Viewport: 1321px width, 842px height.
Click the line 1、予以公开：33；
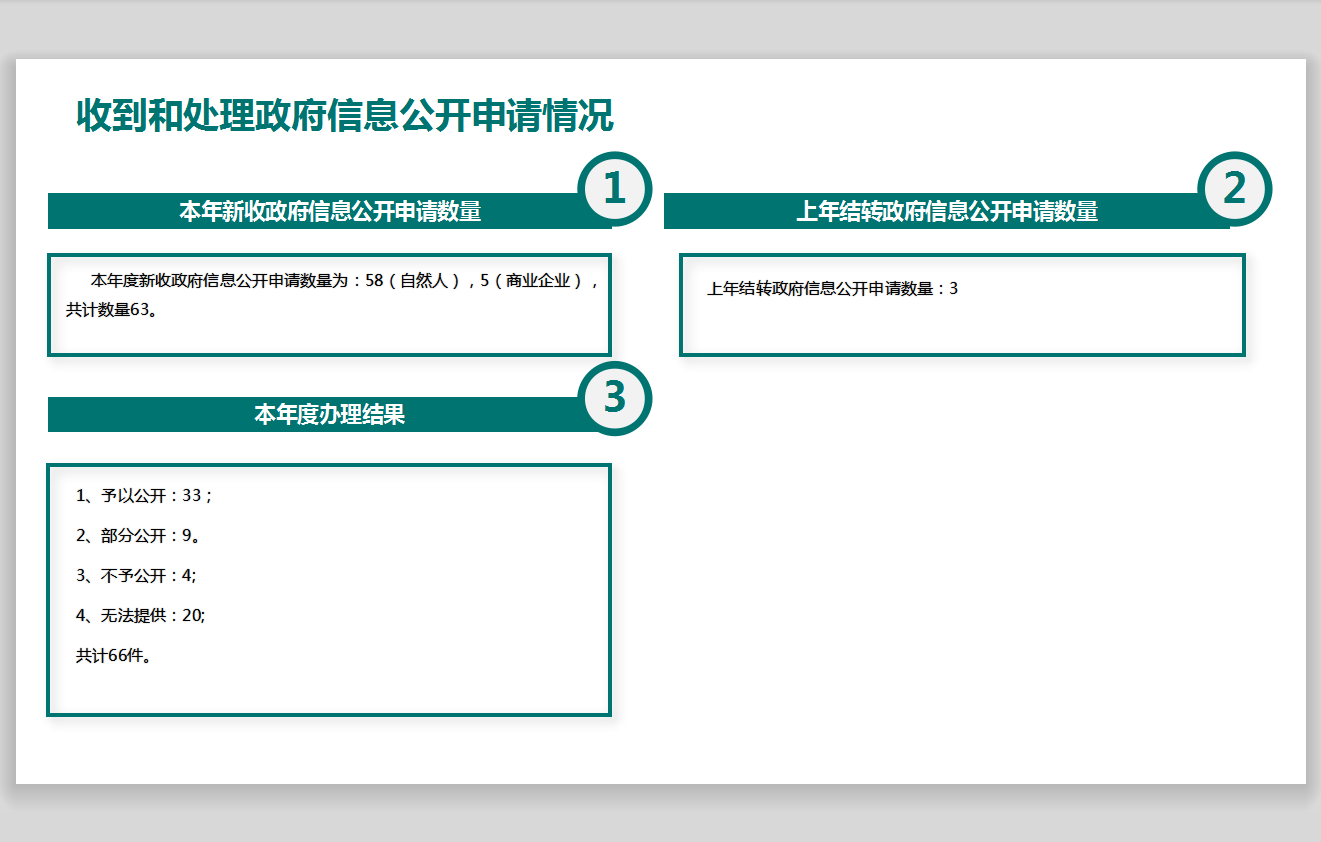(144, 496)
